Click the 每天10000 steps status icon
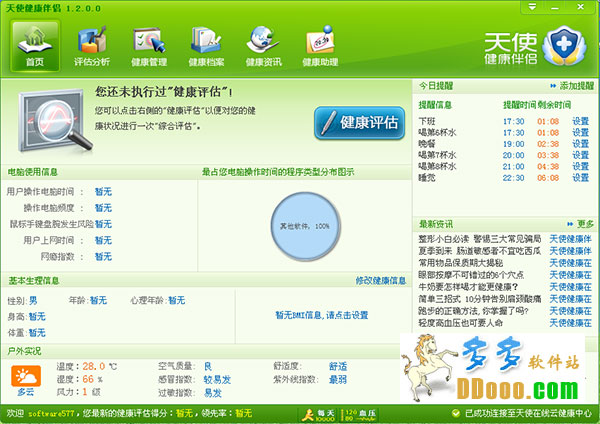The image size is (600, 424). pos(318,414)
